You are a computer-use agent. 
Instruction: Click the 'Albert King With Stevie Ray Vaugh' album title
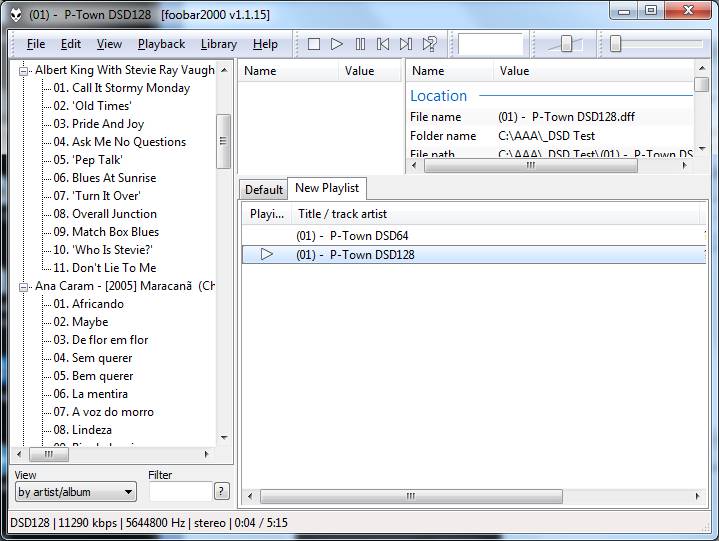[x=125, y=70]
